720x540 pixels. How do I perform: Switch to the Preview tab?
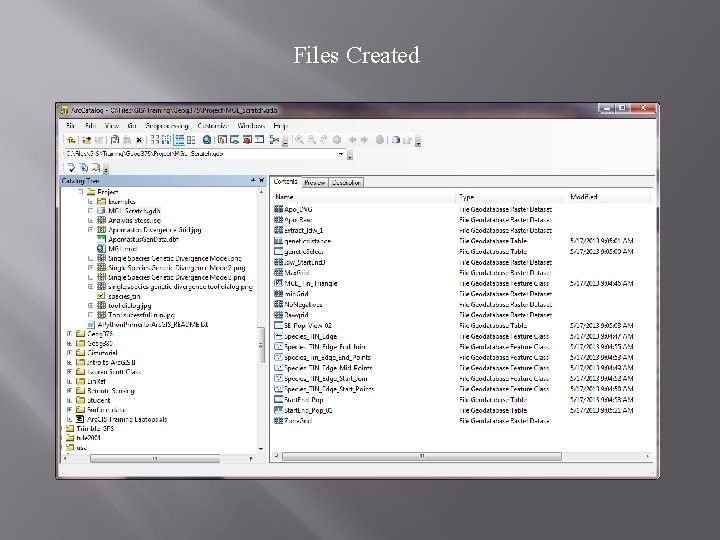point(315,183)
